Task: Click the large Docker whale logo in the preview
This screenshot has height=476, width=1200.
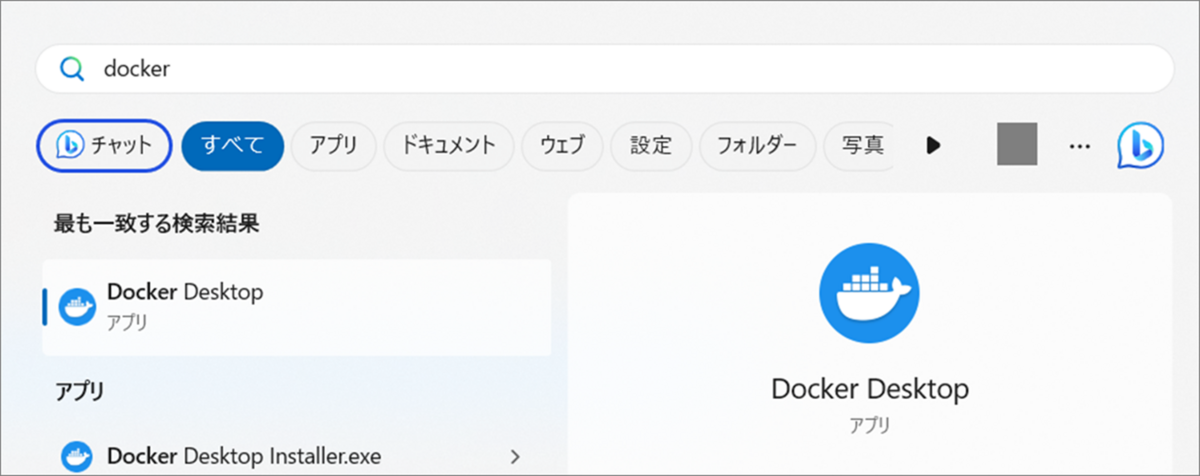Action: 869,292
